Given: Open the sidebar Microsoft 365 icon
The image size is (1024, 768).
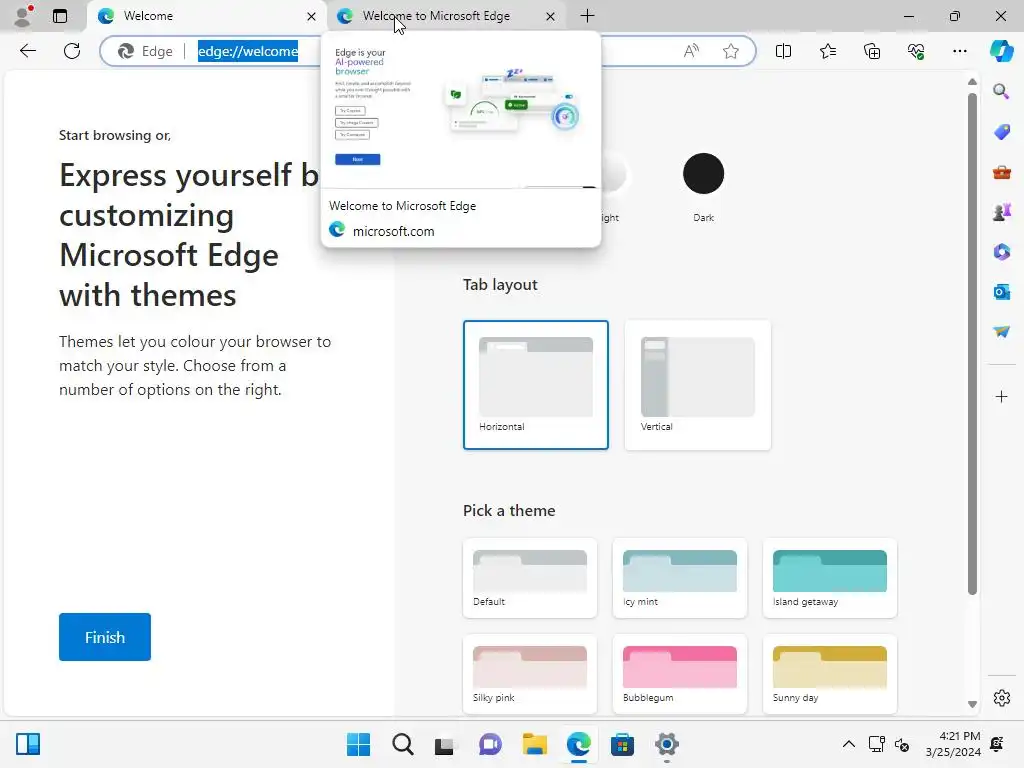Looking at the screenshot, I should coord(1001,252).
